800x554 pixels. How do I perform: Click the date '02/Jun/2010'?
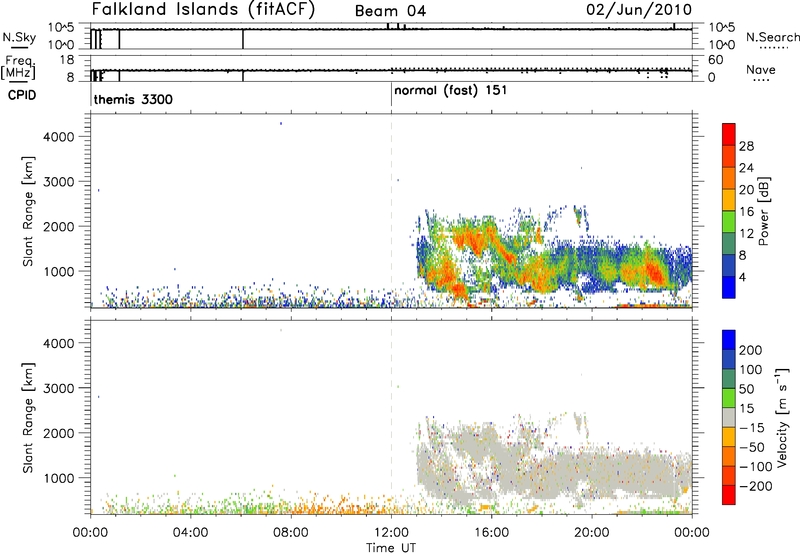[639, 10]
